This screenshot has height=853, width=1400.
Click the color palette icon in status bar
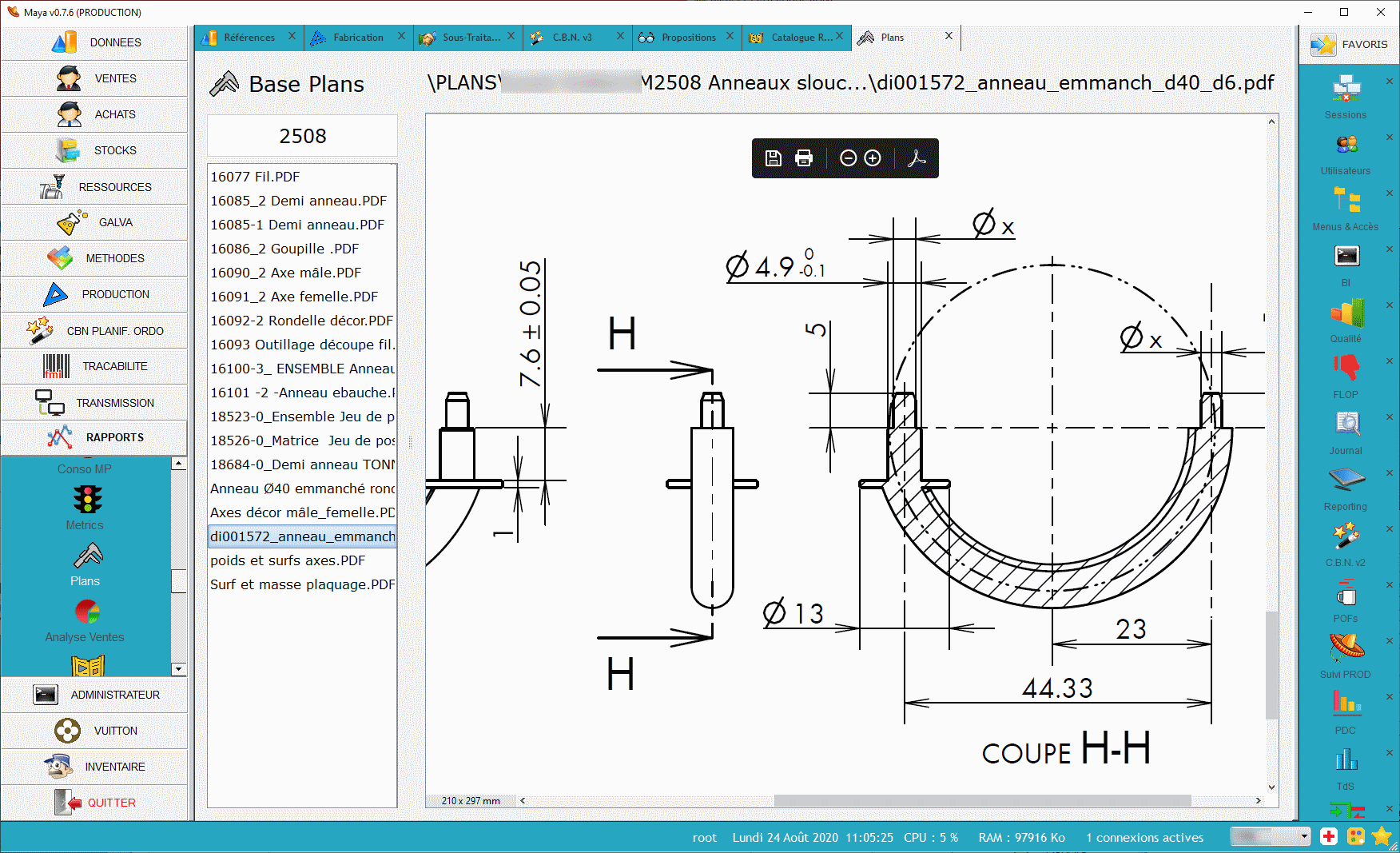(x=1355, y=836)
